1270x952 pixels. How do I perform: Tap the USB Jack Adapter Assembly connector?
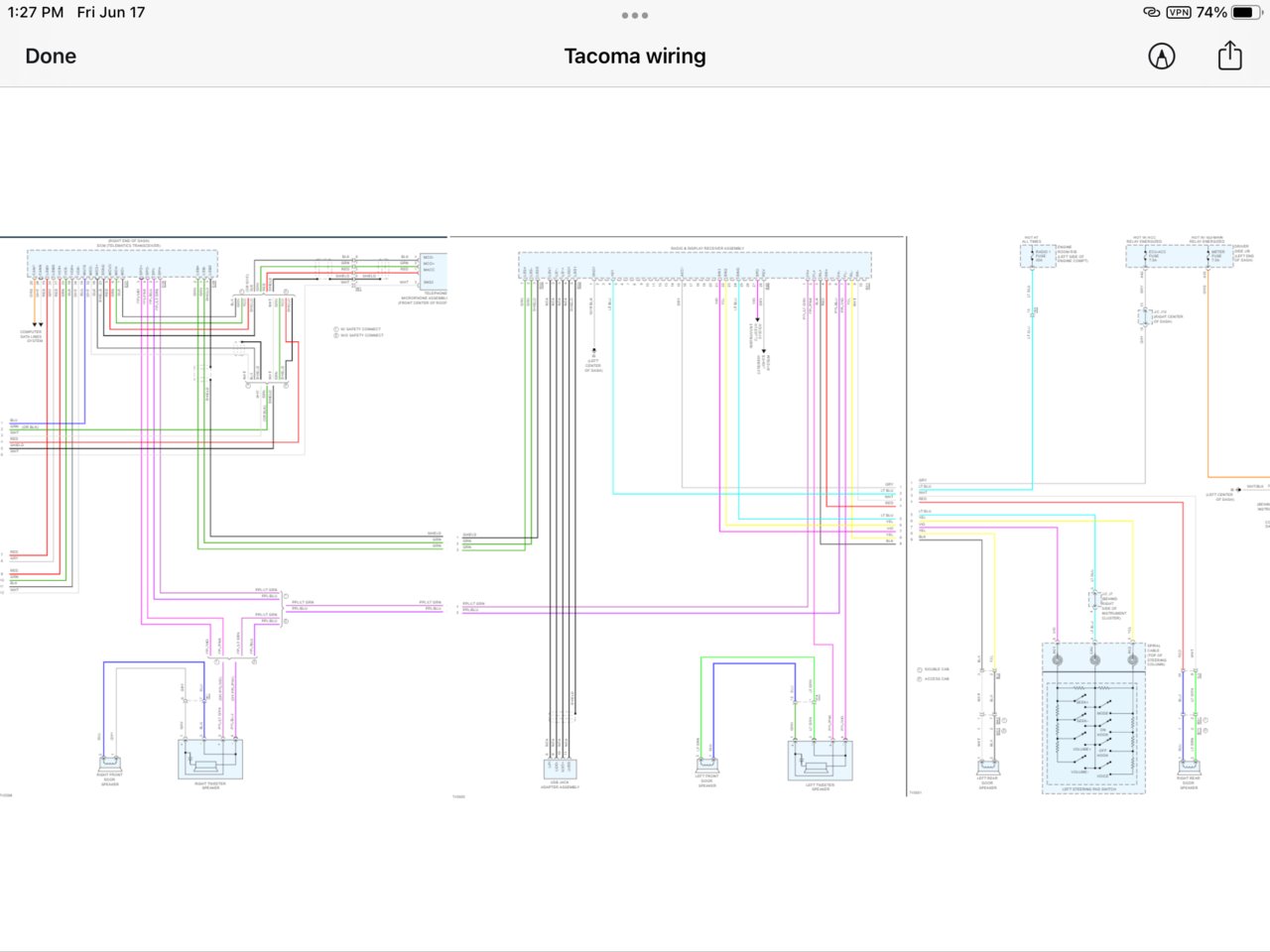[x=561, y=768]
